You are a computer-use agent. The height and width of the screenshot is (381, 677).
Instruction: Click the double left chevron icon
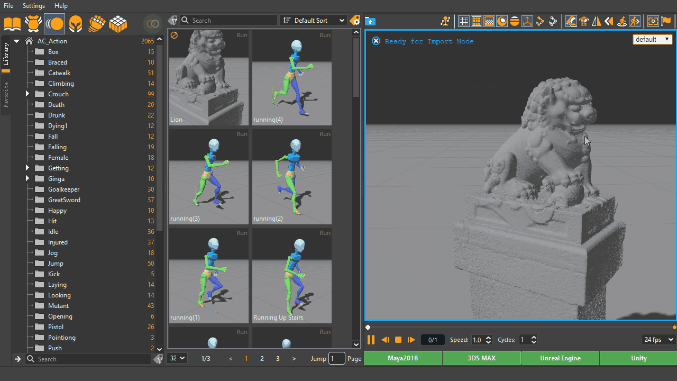pyautogui.click(x=609, y=21)
